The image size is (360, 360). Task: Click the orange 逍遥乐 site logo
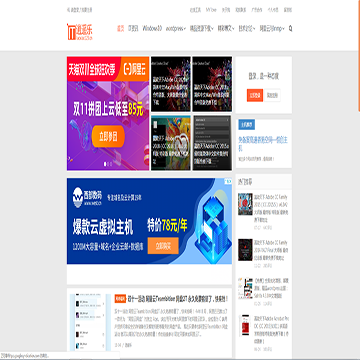coord(80,32)
